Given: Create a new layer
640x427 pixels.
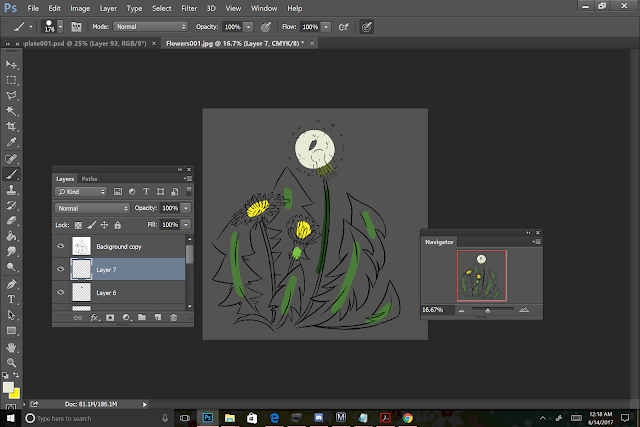Looking at the screenshot, I should click(x=158, y=317).
